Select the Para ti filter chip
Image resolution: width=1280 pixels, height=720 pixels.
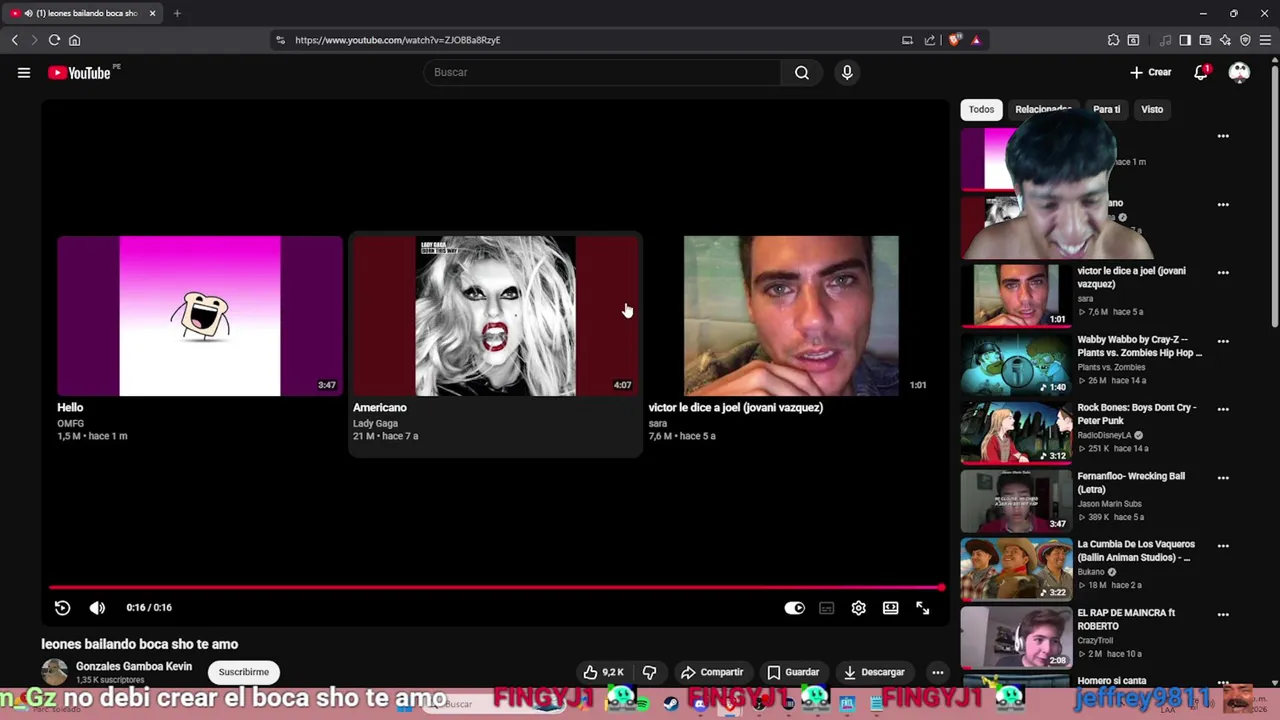tap(1106, 109)
